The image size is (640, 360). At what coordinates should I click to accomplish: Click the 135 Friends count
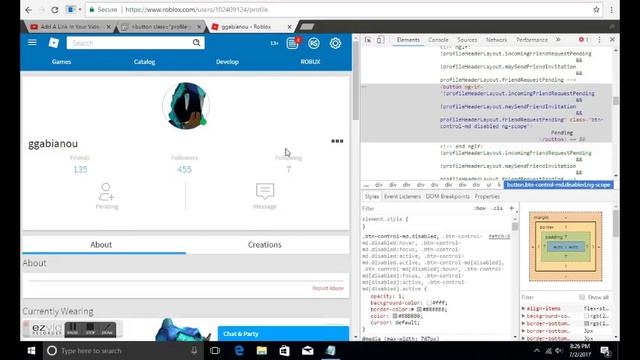[x=80, y=169]
